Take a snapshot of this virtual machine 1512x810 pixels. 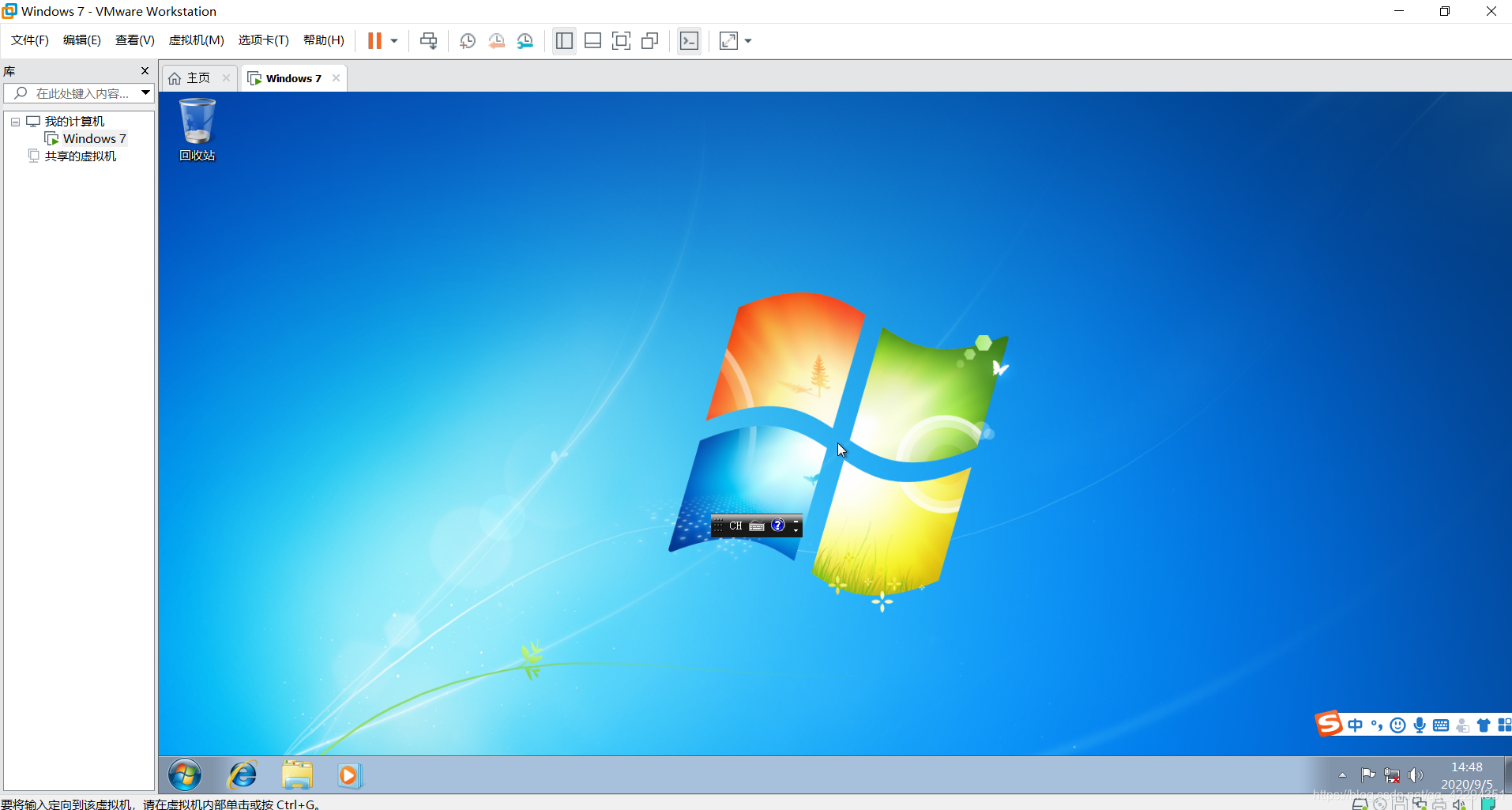(468, 41)
